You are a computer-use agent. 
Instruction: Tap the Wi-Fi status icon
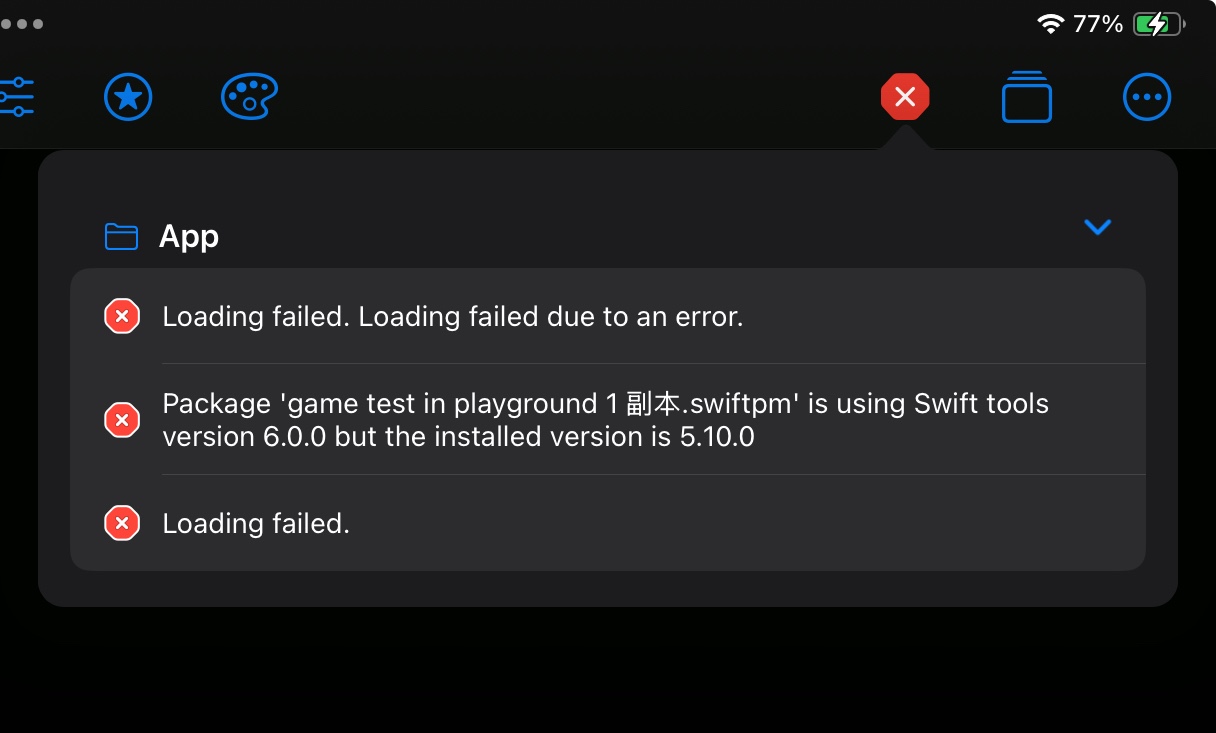click(1050, 24)
